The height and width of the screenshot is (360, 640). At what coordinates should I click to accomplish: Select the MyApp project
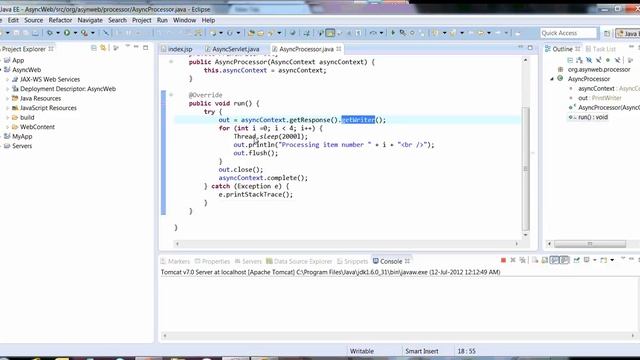tap(22, 136)
